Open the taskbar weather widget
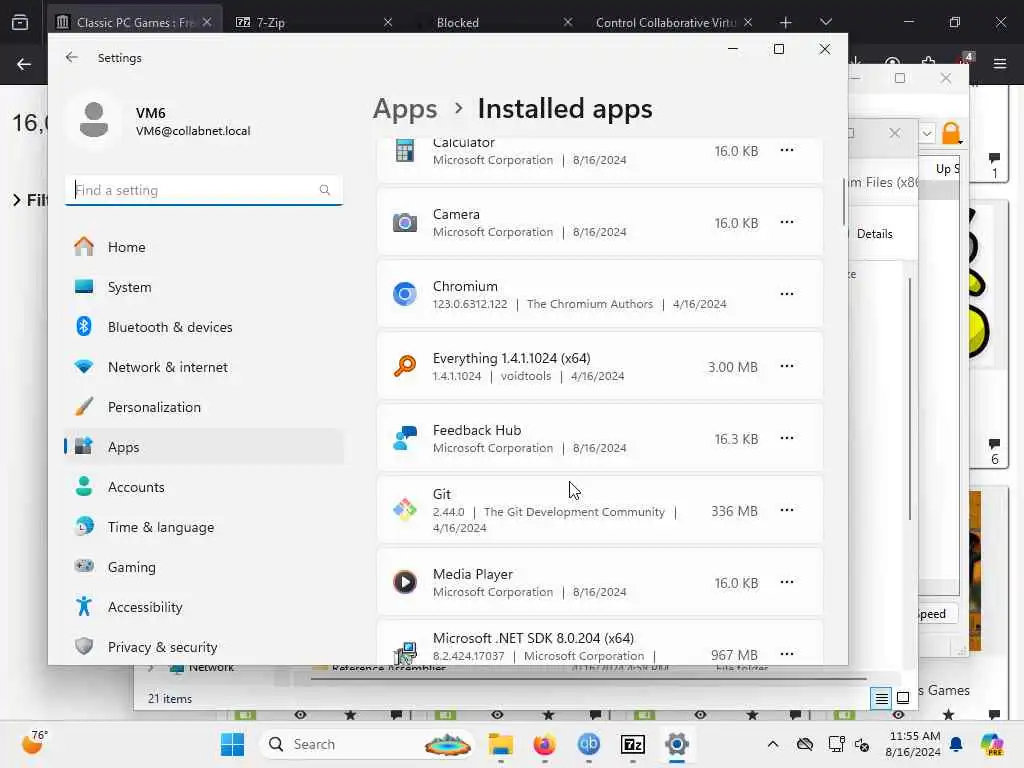This screenshot has width=1024, height=768. [x=34, y=743]
